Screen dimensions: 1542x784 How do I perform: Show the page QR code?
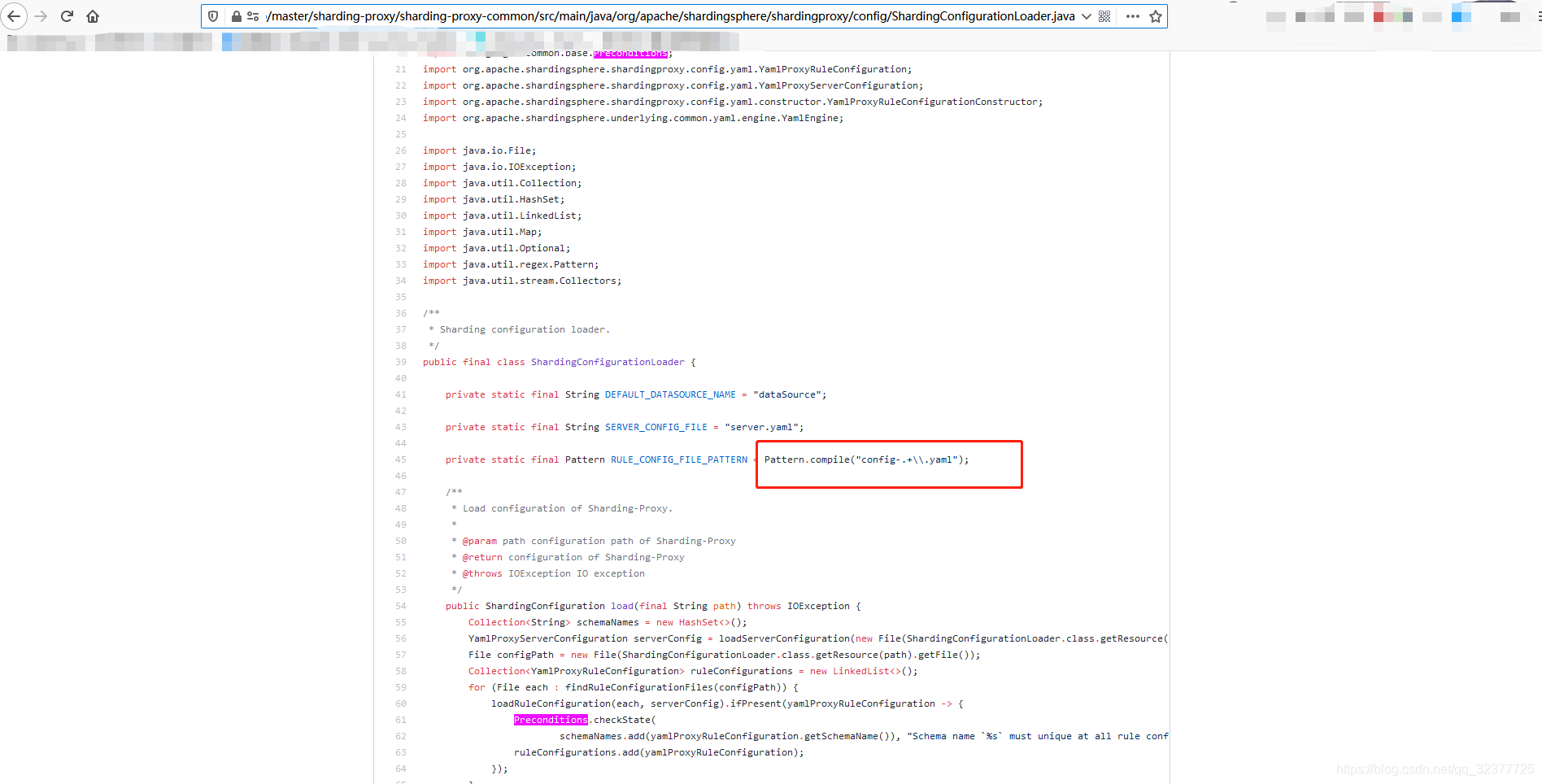1104,16
